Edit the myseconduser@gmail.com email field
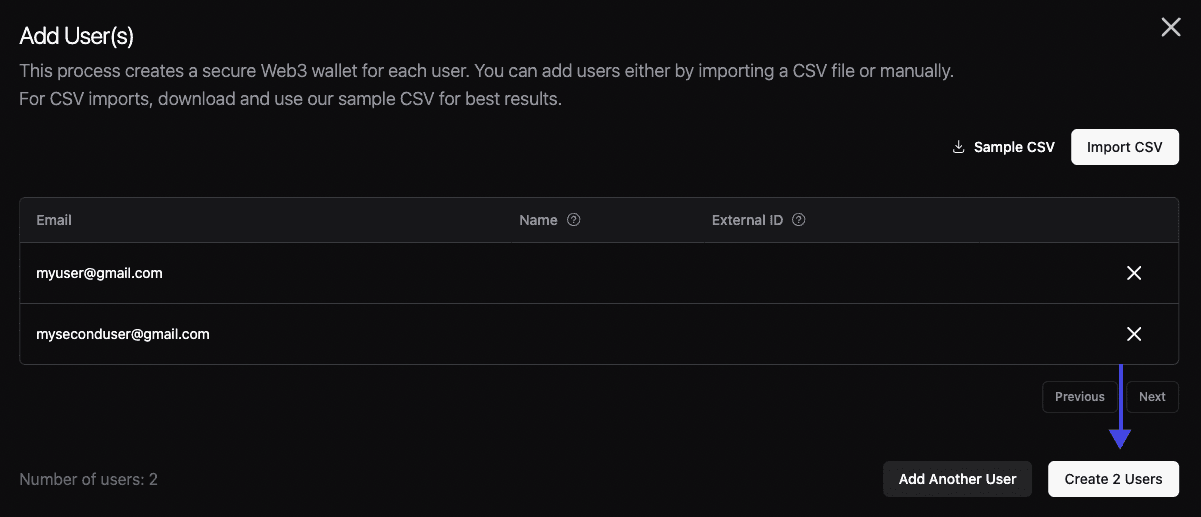 [123, 334]
